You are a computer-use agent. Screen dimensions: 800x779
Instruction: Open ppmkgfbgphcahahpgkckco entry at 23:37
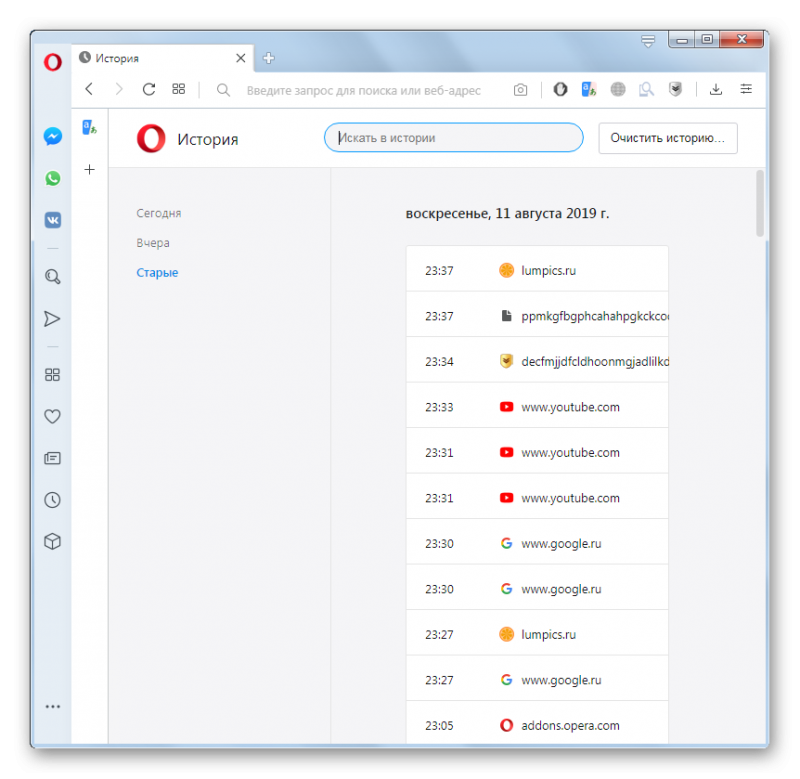pos(537,314)
